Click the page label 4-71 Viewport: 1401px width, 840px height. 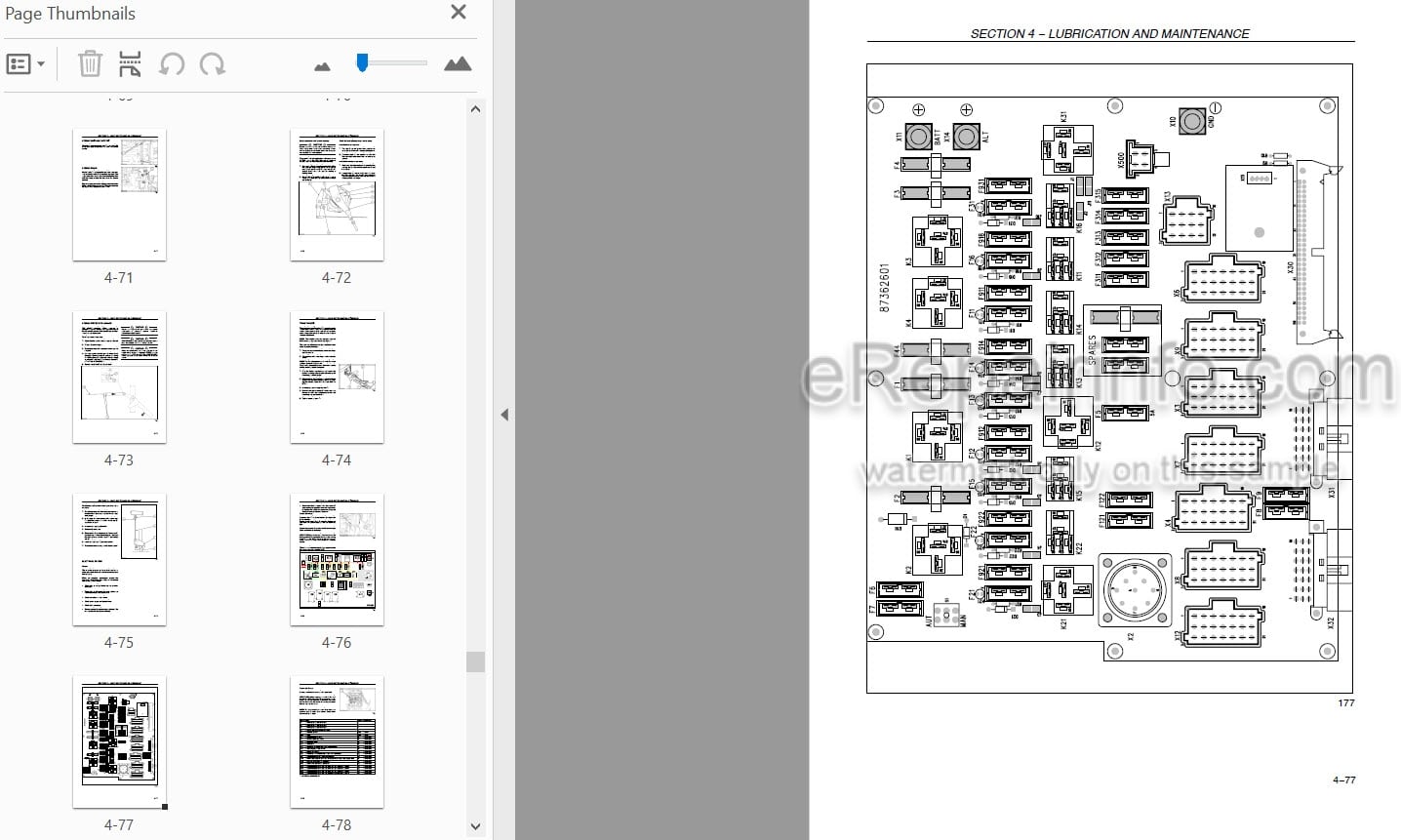[119, 278]
